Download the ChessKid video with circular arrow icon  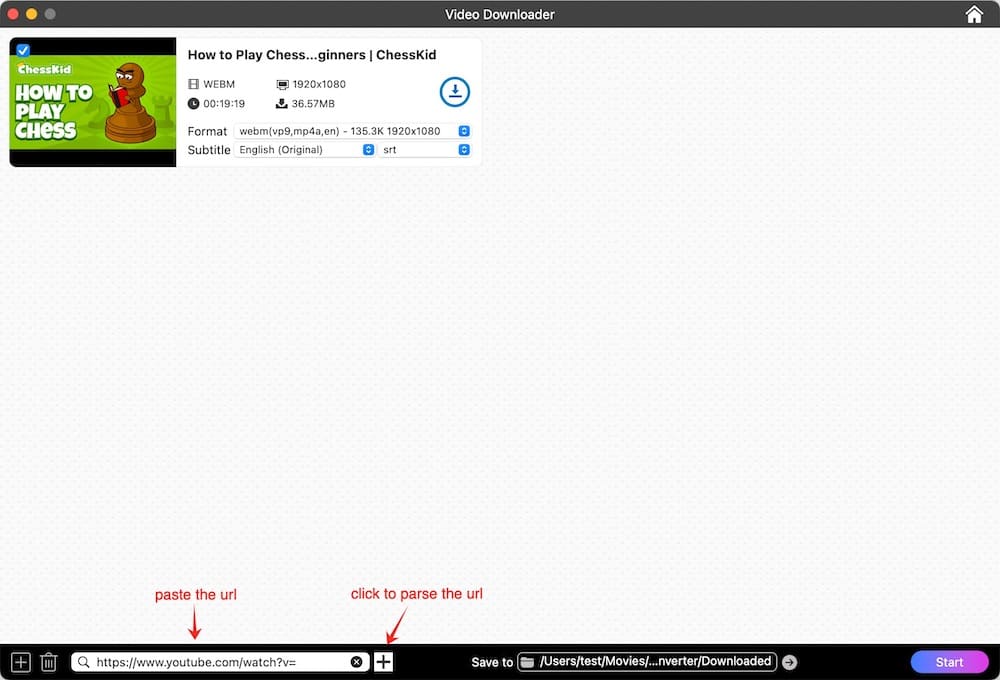455,92
